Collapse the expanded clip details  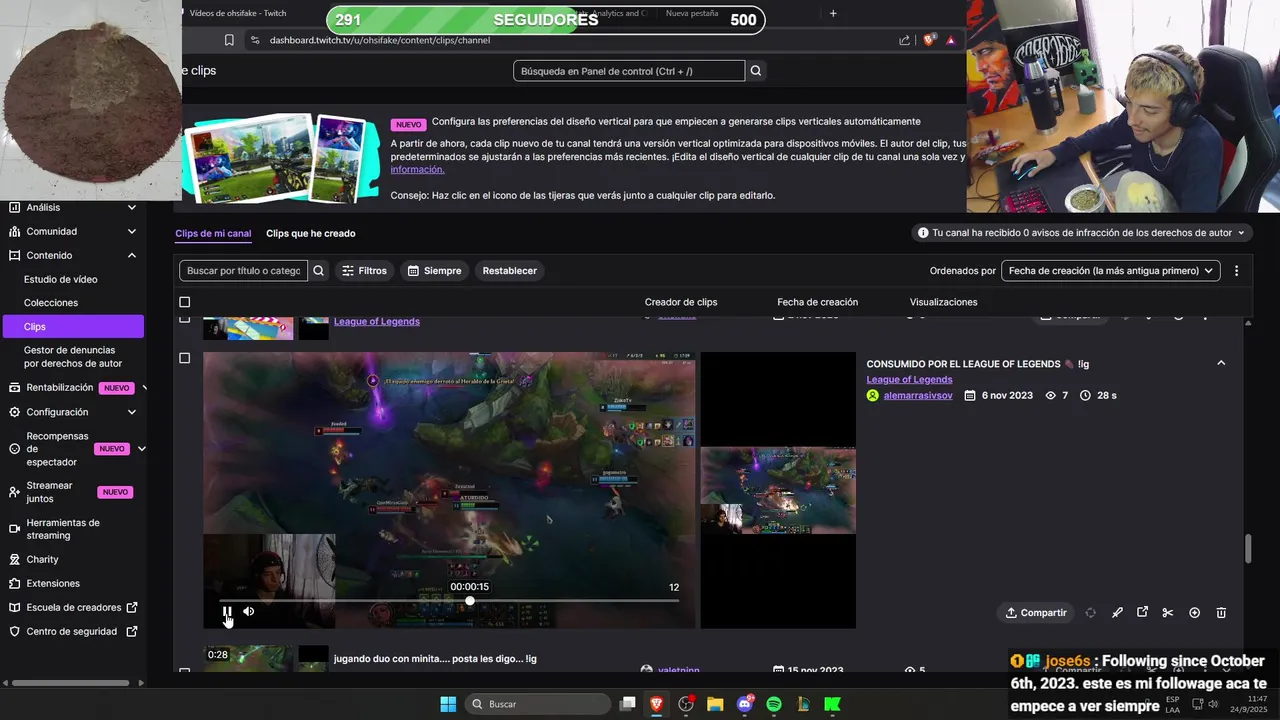pos(1221,363)
